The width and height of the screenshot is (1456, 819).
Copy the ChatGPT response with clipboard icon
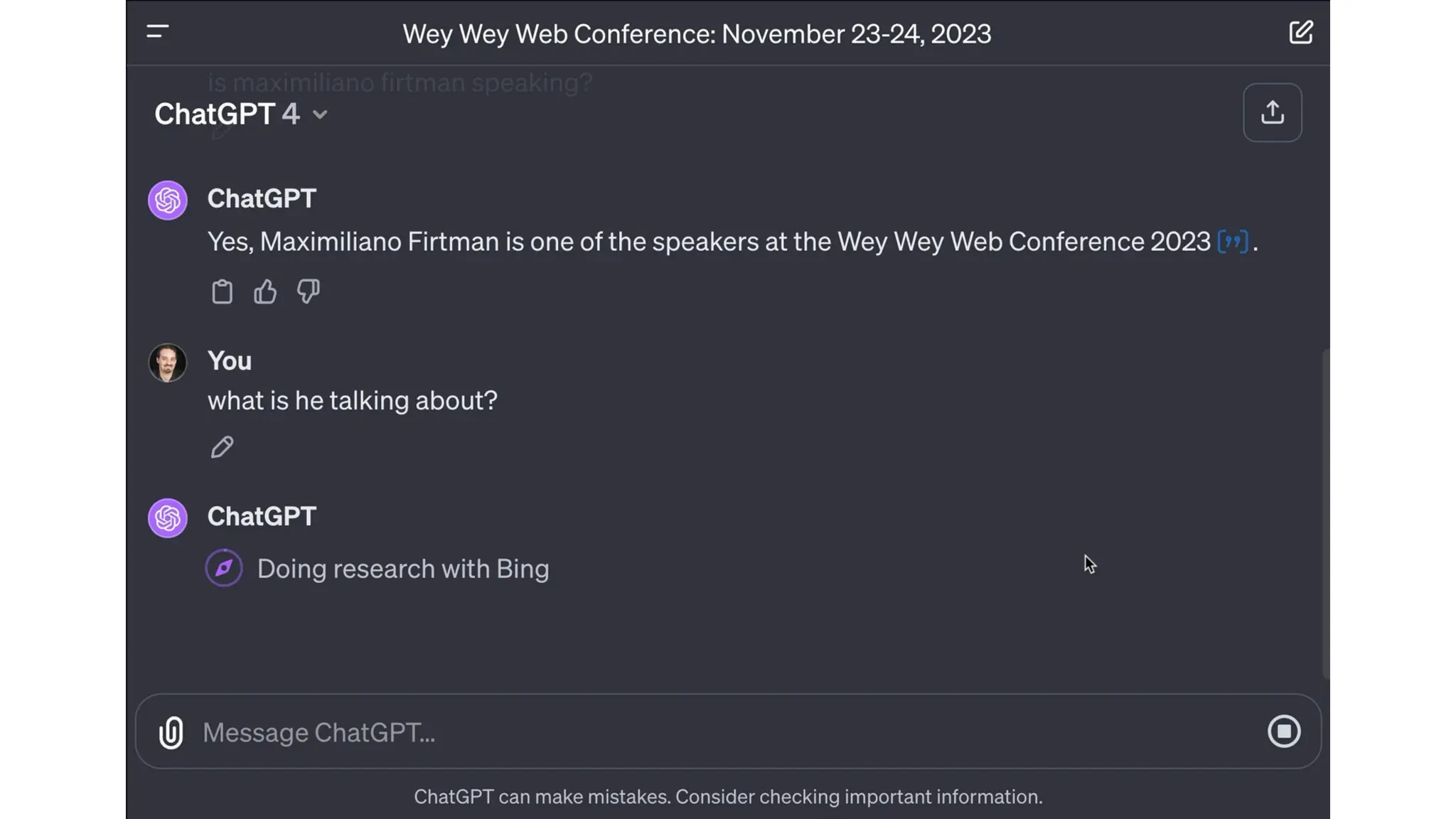[222, 291]
